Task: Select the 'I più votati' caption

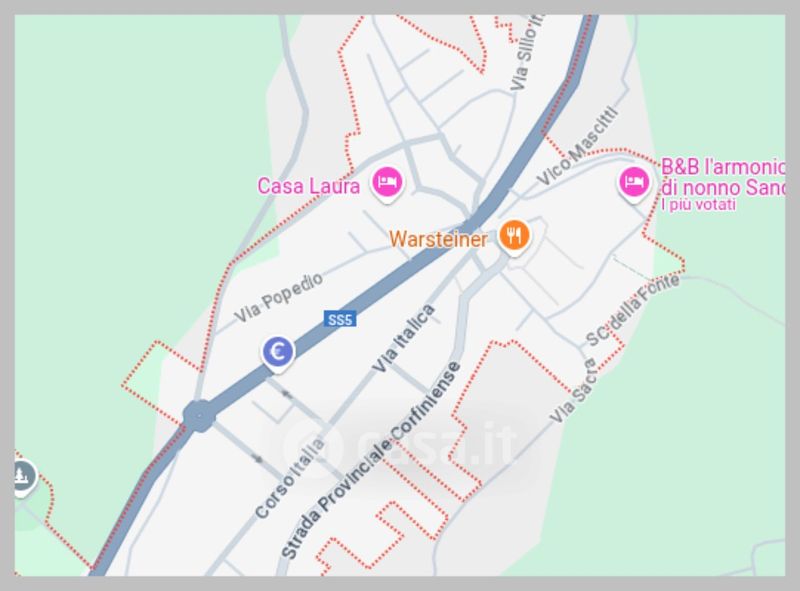Action: [698, 205]
